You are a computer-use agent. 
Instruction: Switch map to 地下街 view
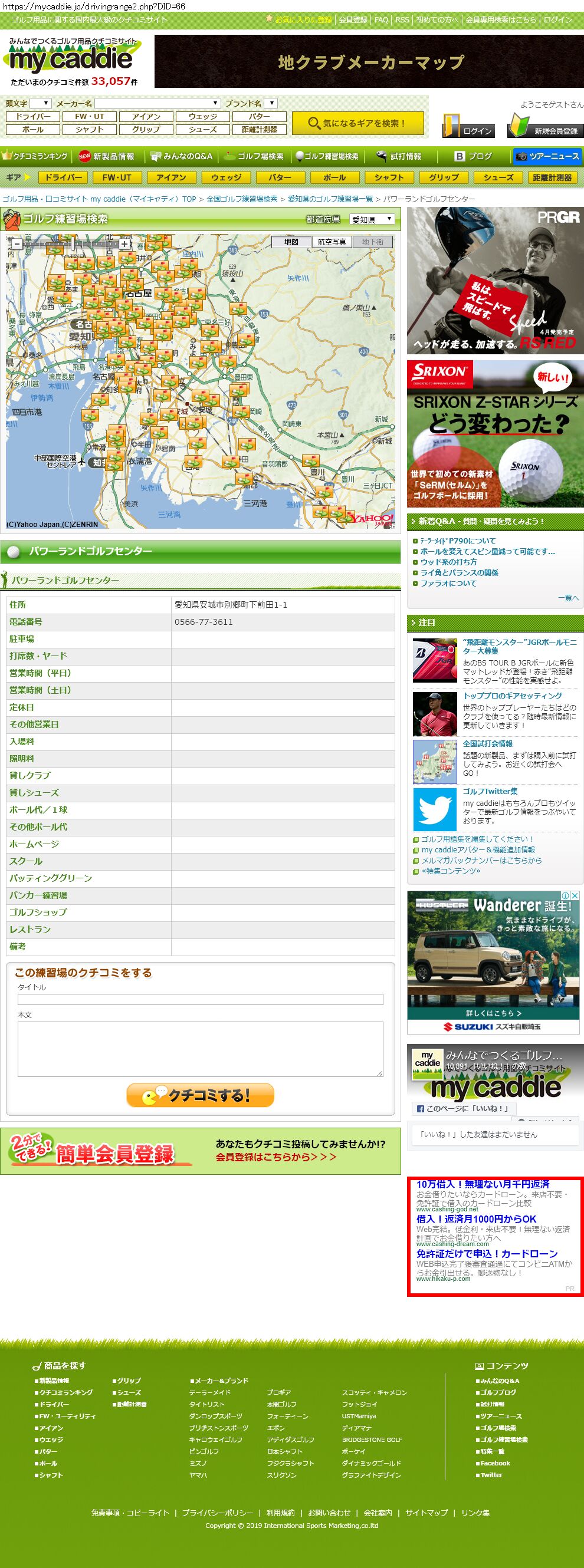(373, 242)
